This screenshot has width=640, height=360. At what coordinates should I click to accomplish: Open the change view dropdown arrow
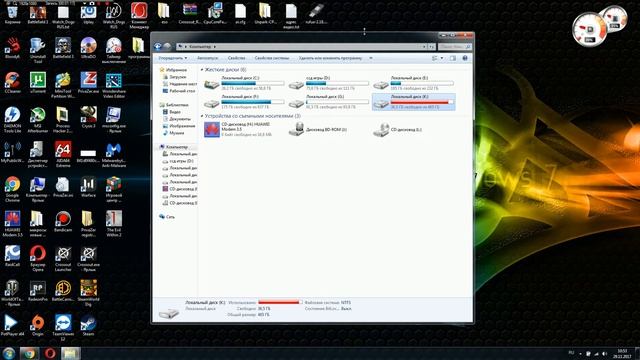(442, 58)
